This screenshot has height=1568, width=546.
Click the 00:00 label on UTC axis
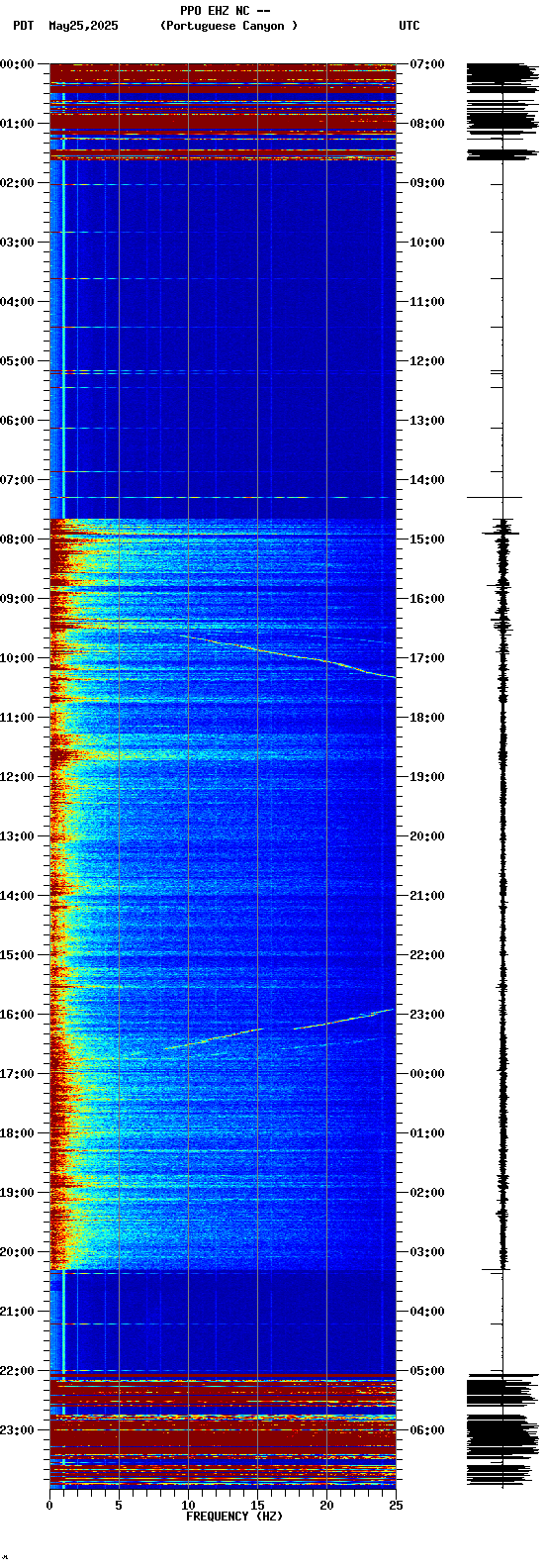427,1074
